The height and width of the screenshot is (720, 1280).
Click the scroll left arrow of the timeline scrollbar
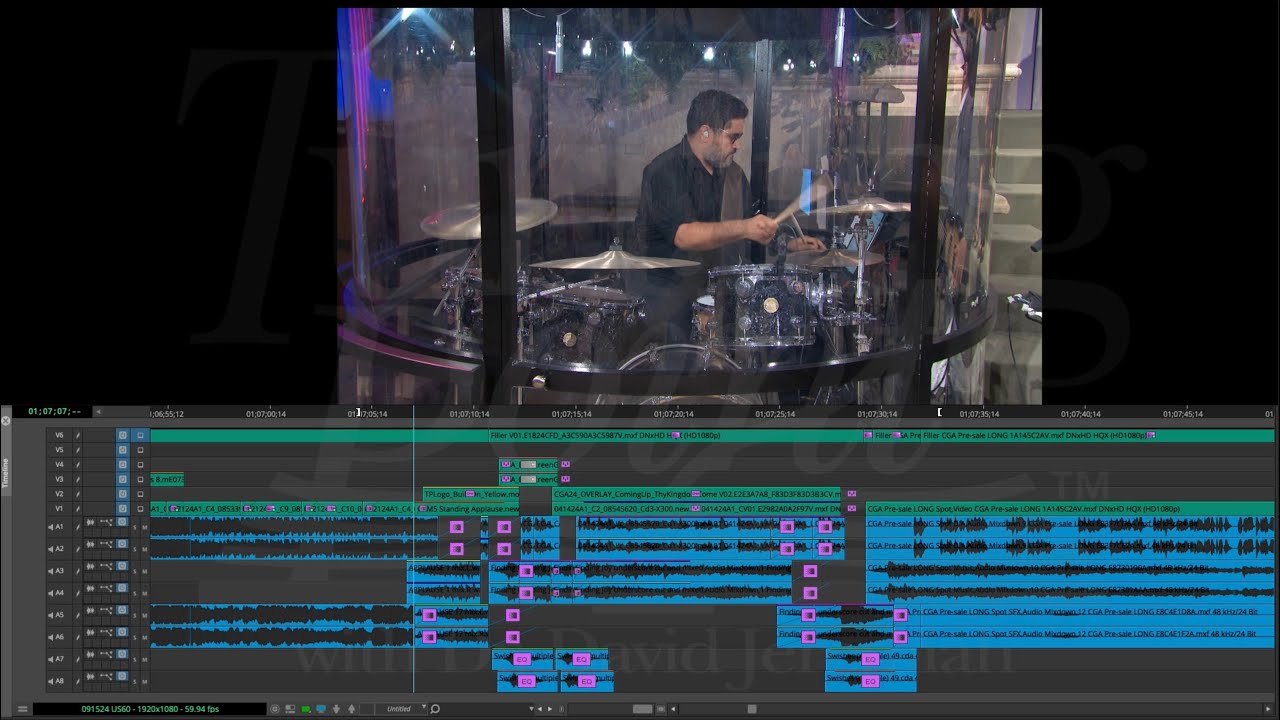pyautogui.click(x=672, y=709)
